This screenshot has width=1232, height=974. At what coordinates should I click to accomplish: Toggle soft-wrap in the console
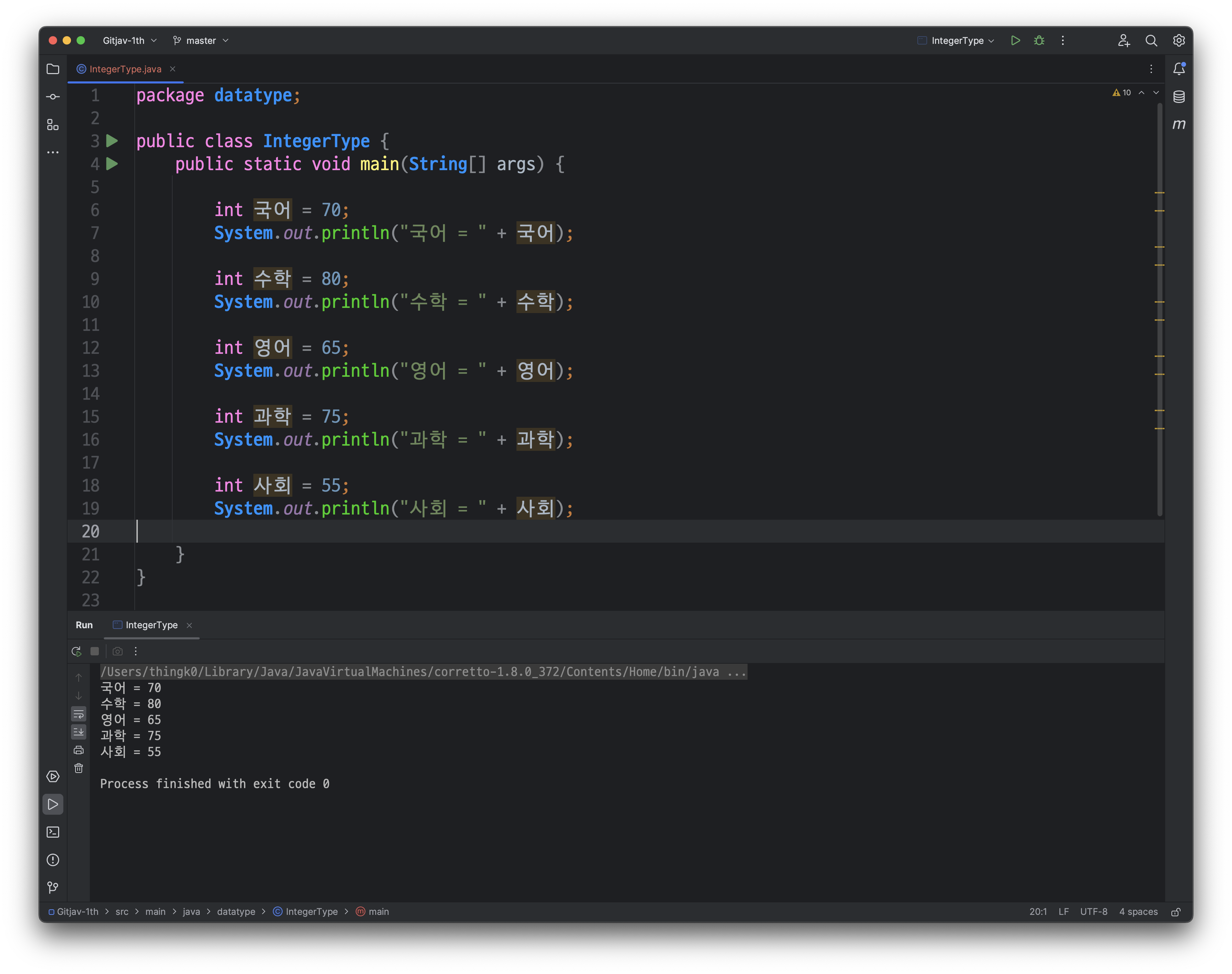(x=79, y=714)
